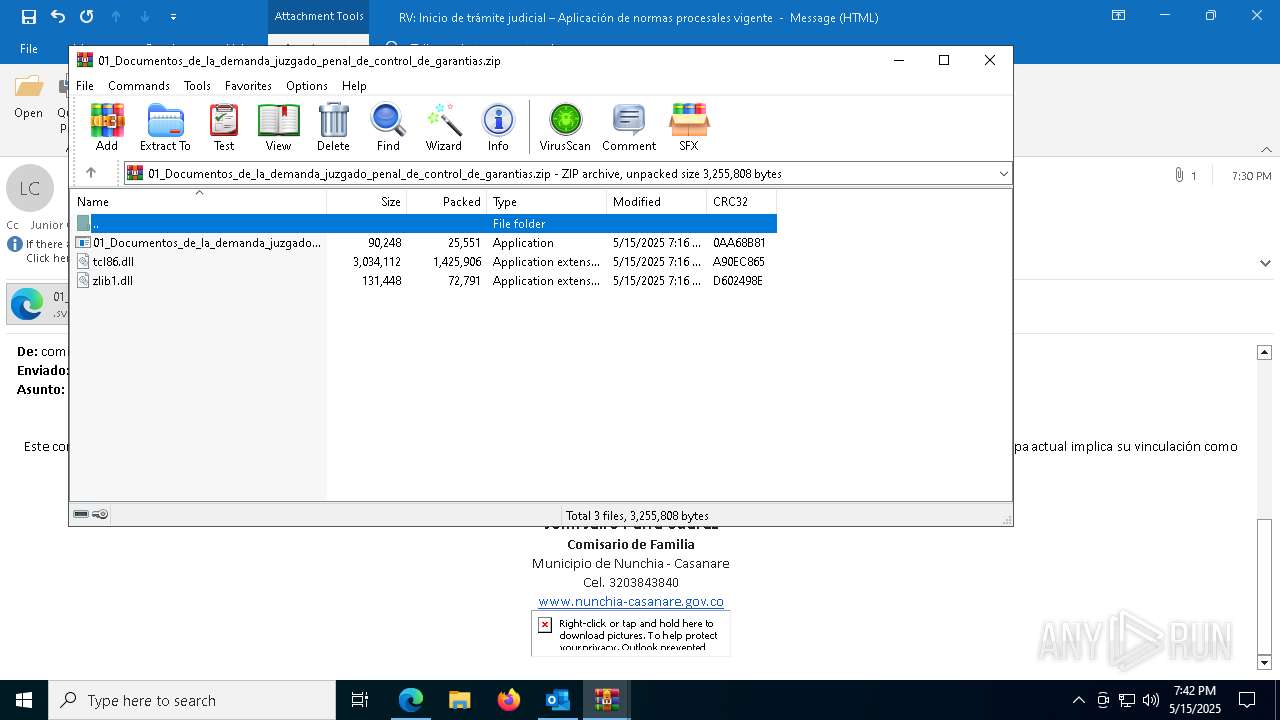The height and width of the screenshot is (720, 1280).
Task: Open the Commands menu
Action: (x=139, y=86)
